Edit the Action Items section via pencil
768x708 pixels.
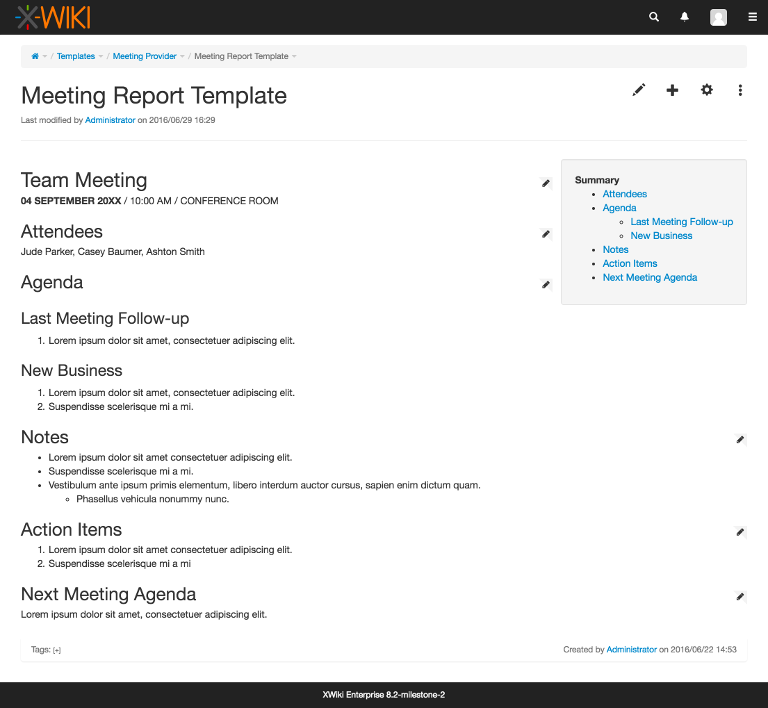click(x=741, y=532)
